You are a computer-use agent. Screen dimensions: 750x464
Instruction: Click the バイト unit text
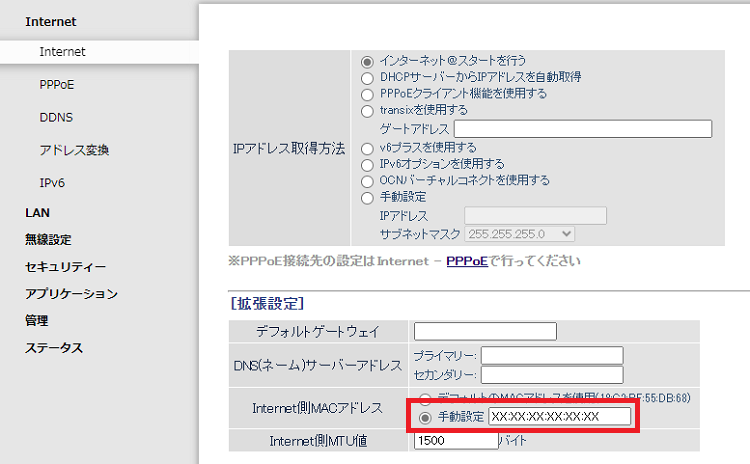(513, 440)
